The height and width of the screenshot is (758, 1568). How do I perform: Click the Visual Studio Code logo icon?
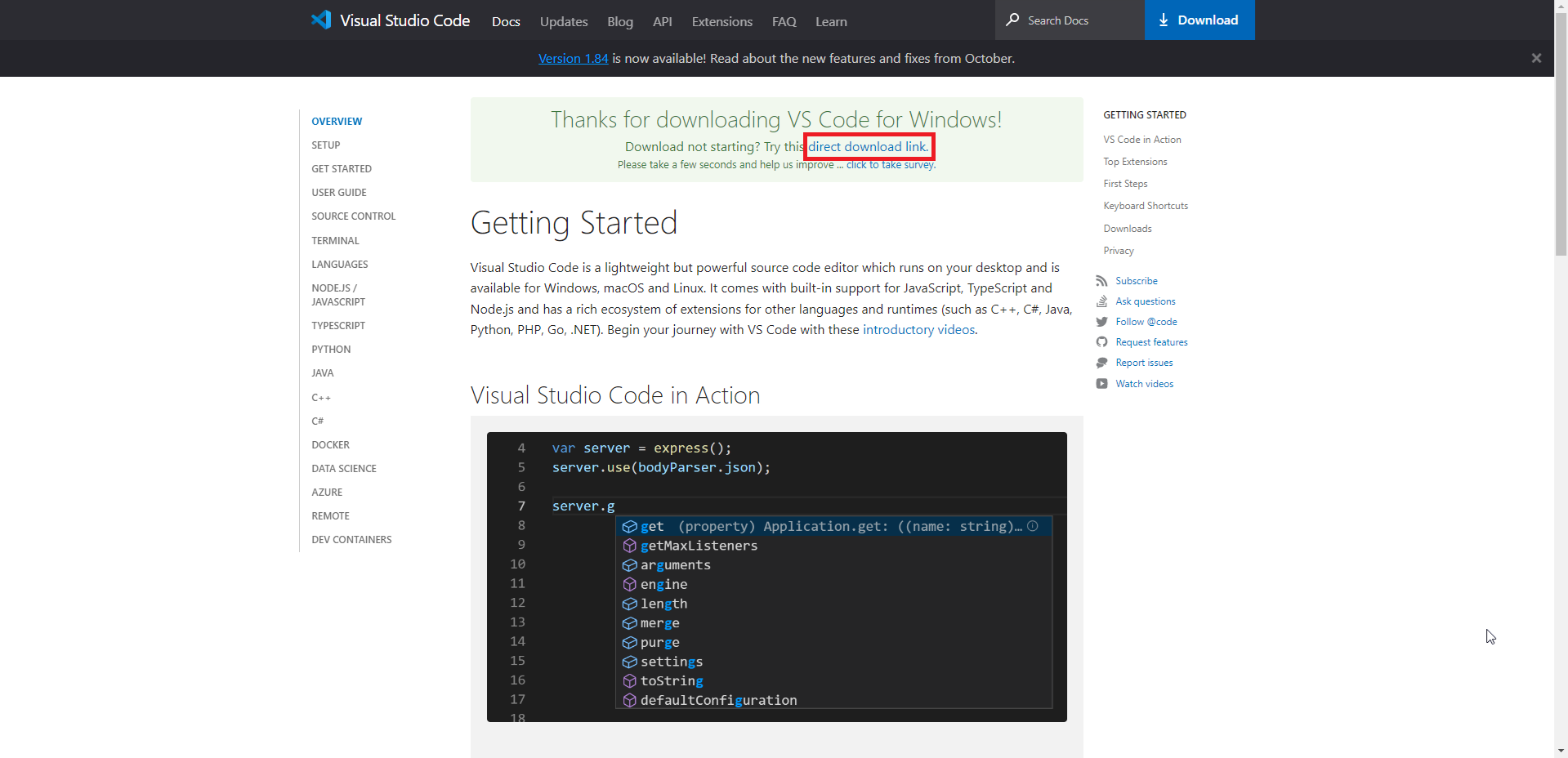coord(321,20)
